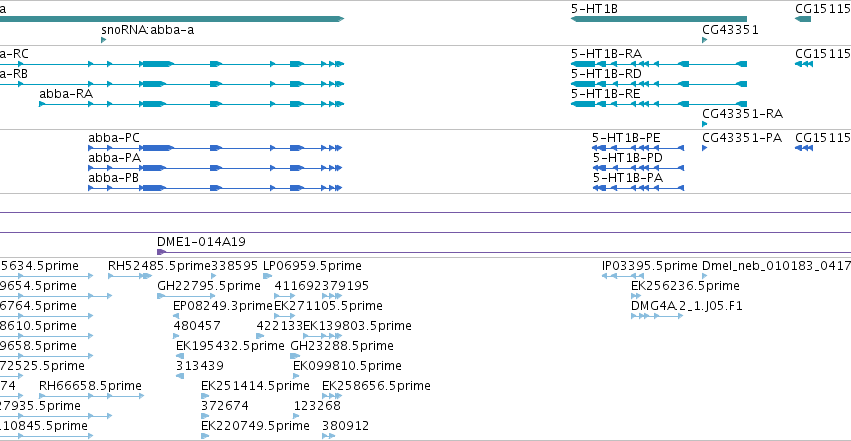The height and width of the screenshot is (441, 851).
Task: Select the EP08249.3prime EST label
Action: coord(223,306)
